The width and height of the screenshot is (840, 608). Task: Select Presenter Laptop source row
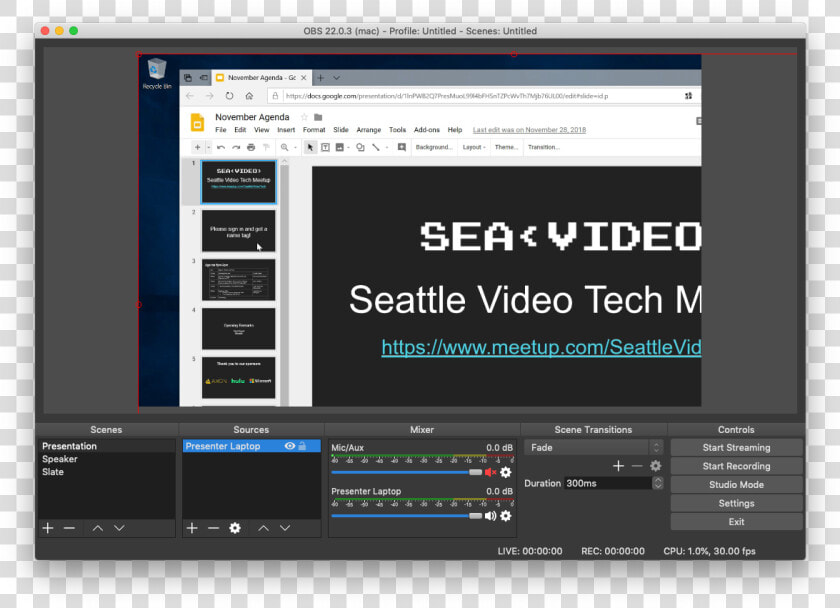tap(251, 446)
